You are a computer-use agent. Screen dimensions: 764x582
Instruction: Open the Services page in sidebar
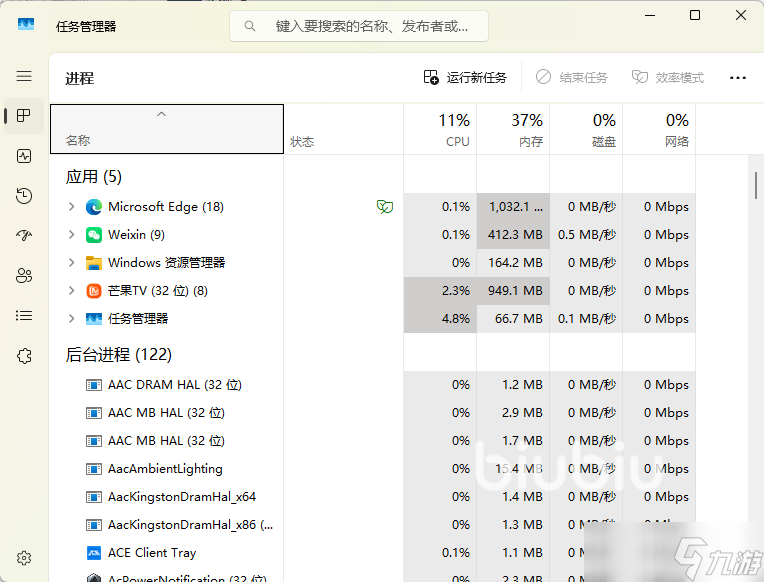click(x=24, y=356)
